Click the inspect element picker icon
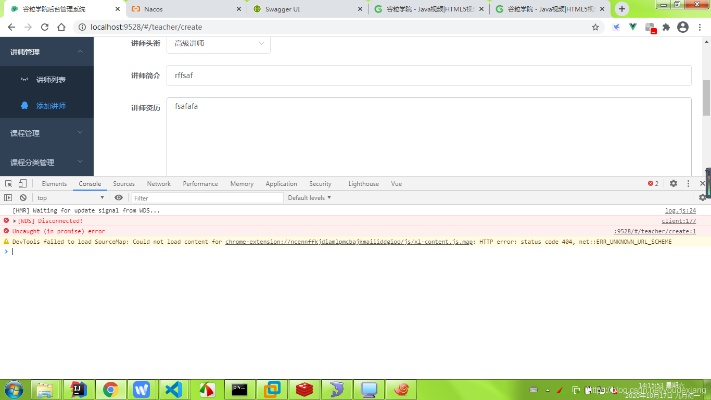Screen dimensions: 711x400 point(8,184)
